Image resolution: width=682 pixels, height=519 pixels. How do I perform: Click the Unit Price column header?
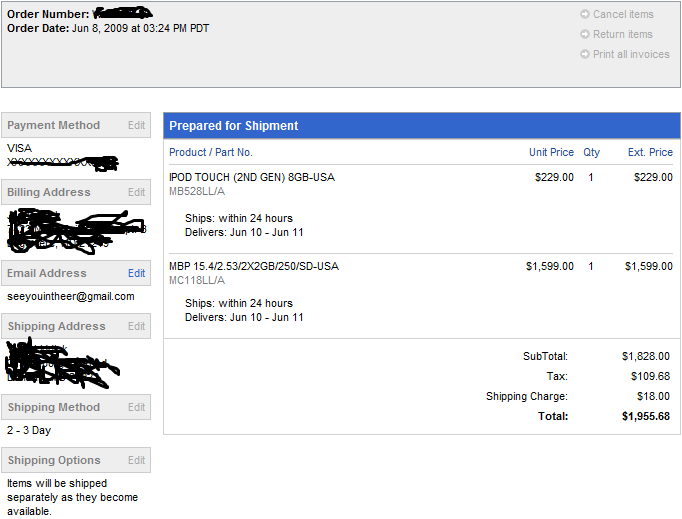click(551, 152)
